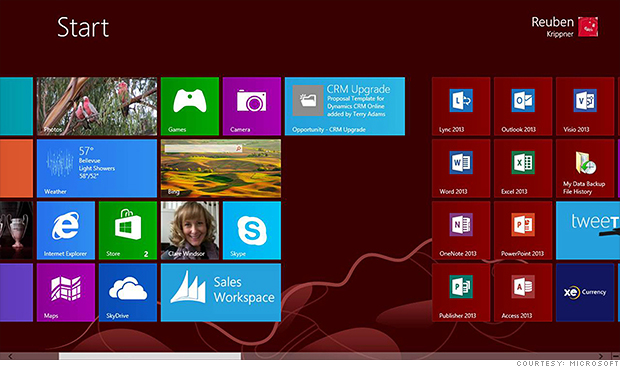The width and height of the screenshot is (620, 367).
Task: Launch Publisher 2013
Action: click(x=461, y=292)
